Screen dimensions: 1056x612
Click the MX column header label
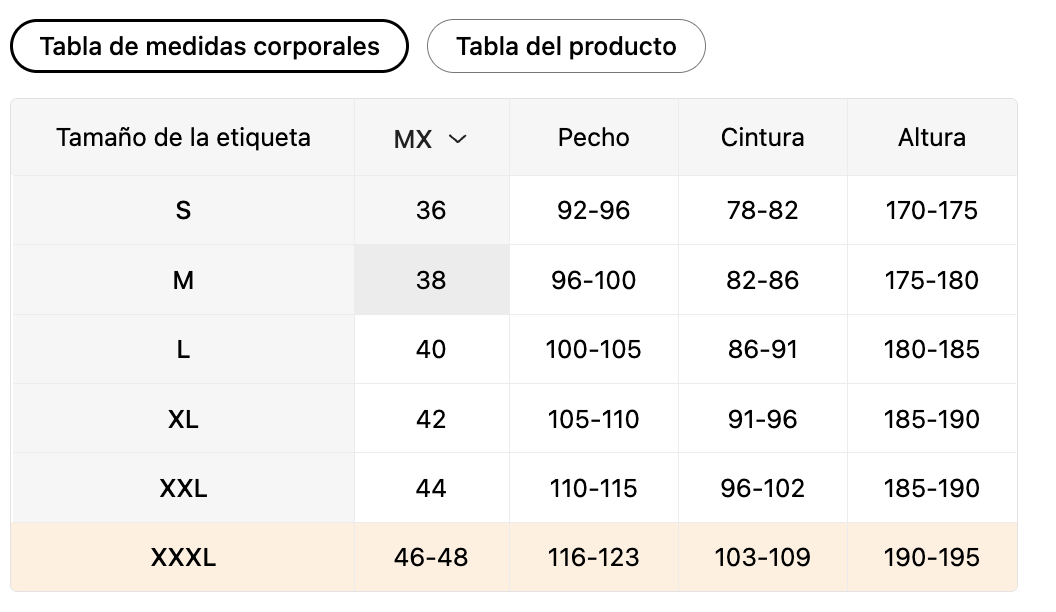click(413, 139)
